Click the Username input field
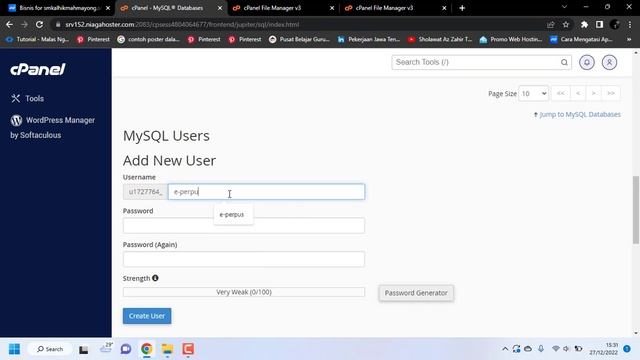Screen dimensions: 640x360 pyautogui.click(x=266, y=192)
